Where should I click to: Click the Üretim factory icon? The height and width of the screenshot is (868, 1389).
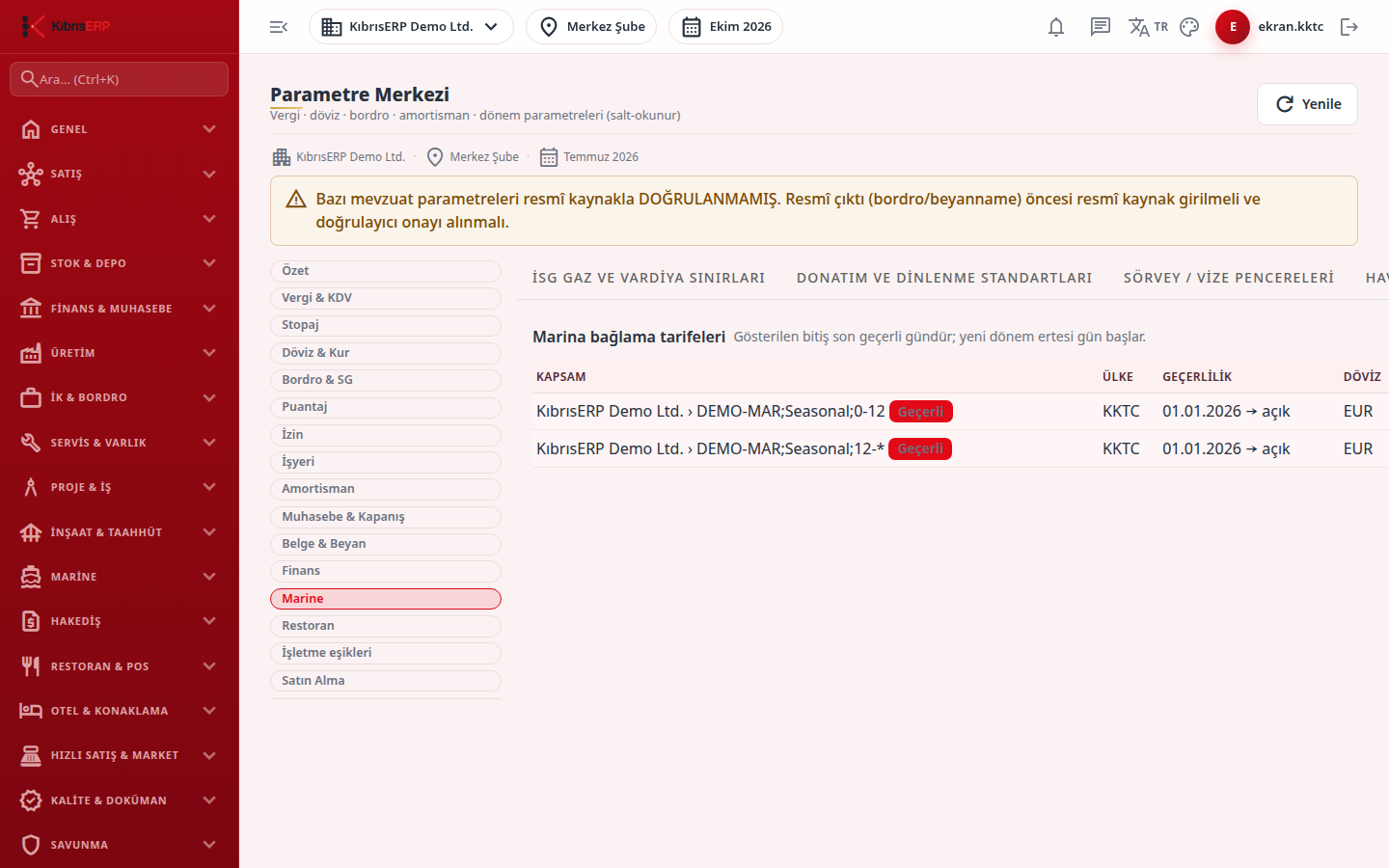click(31, 353)
